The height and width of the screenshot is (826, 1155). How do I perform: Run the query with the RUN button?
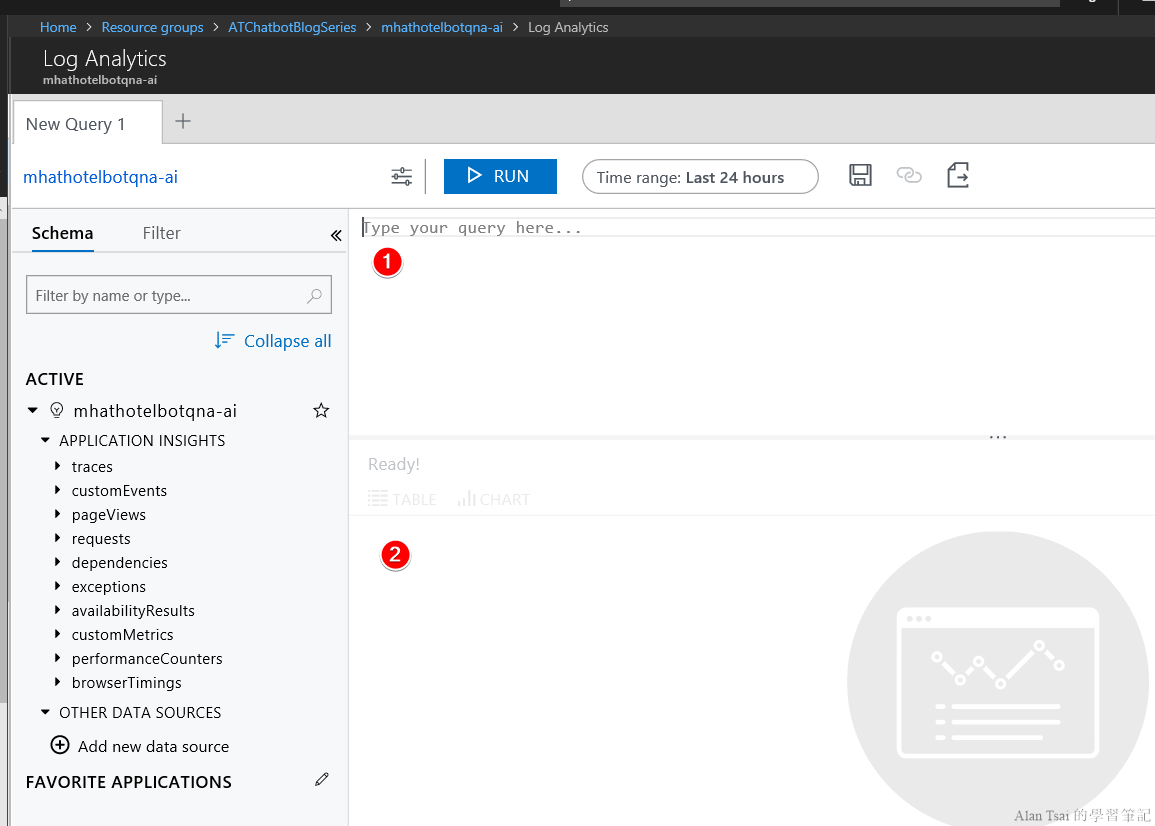tap(500, 176)
